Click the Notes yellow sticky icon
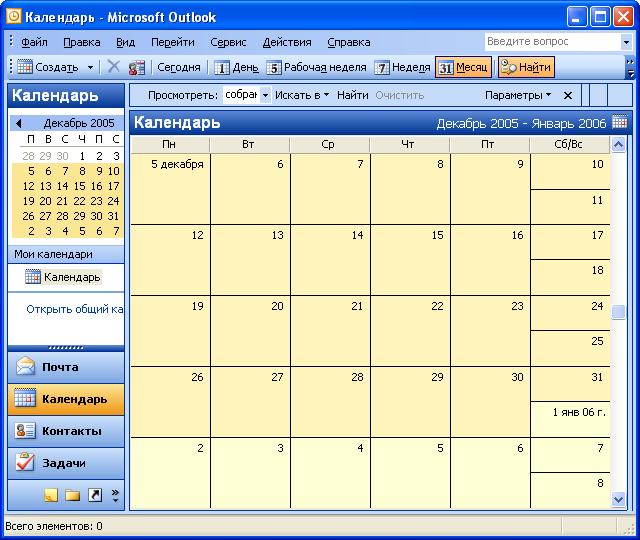The image size is (640, 540). pos(51,495)
